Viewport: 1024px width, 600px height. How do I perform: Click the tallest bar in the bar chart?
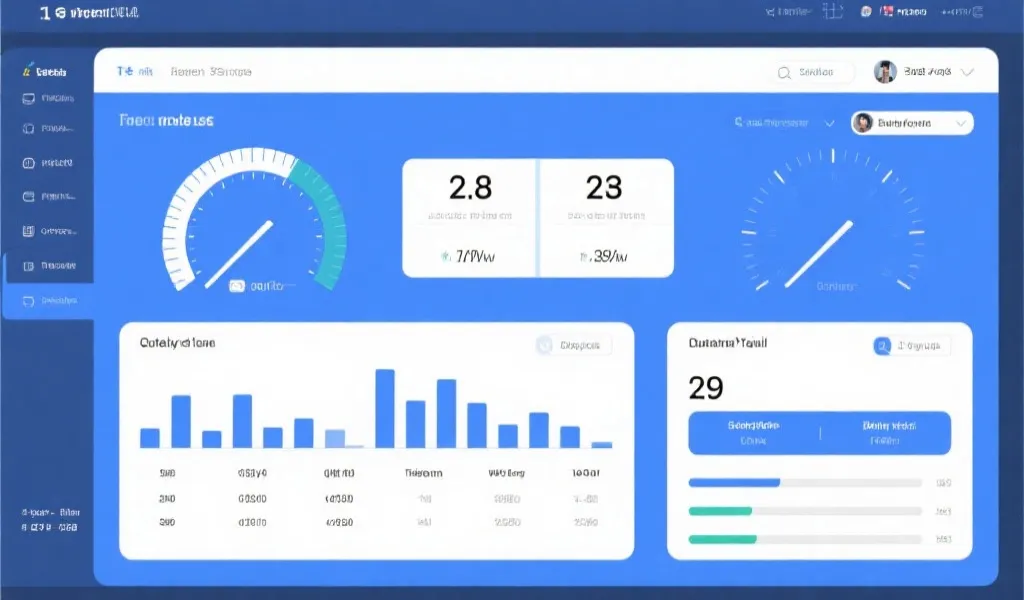385,408
